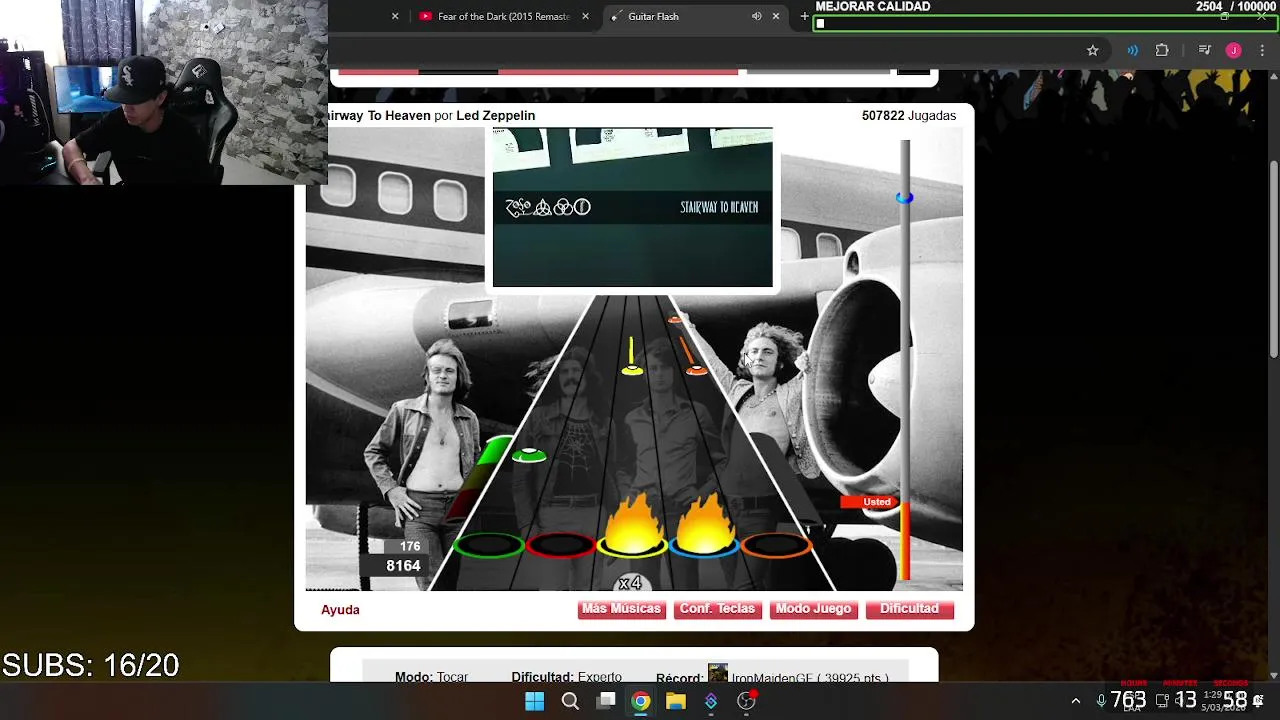Click the webcam overlay video
This screenshot has width=1280, height=720.
pyautogui.click(x=164, y=92)
